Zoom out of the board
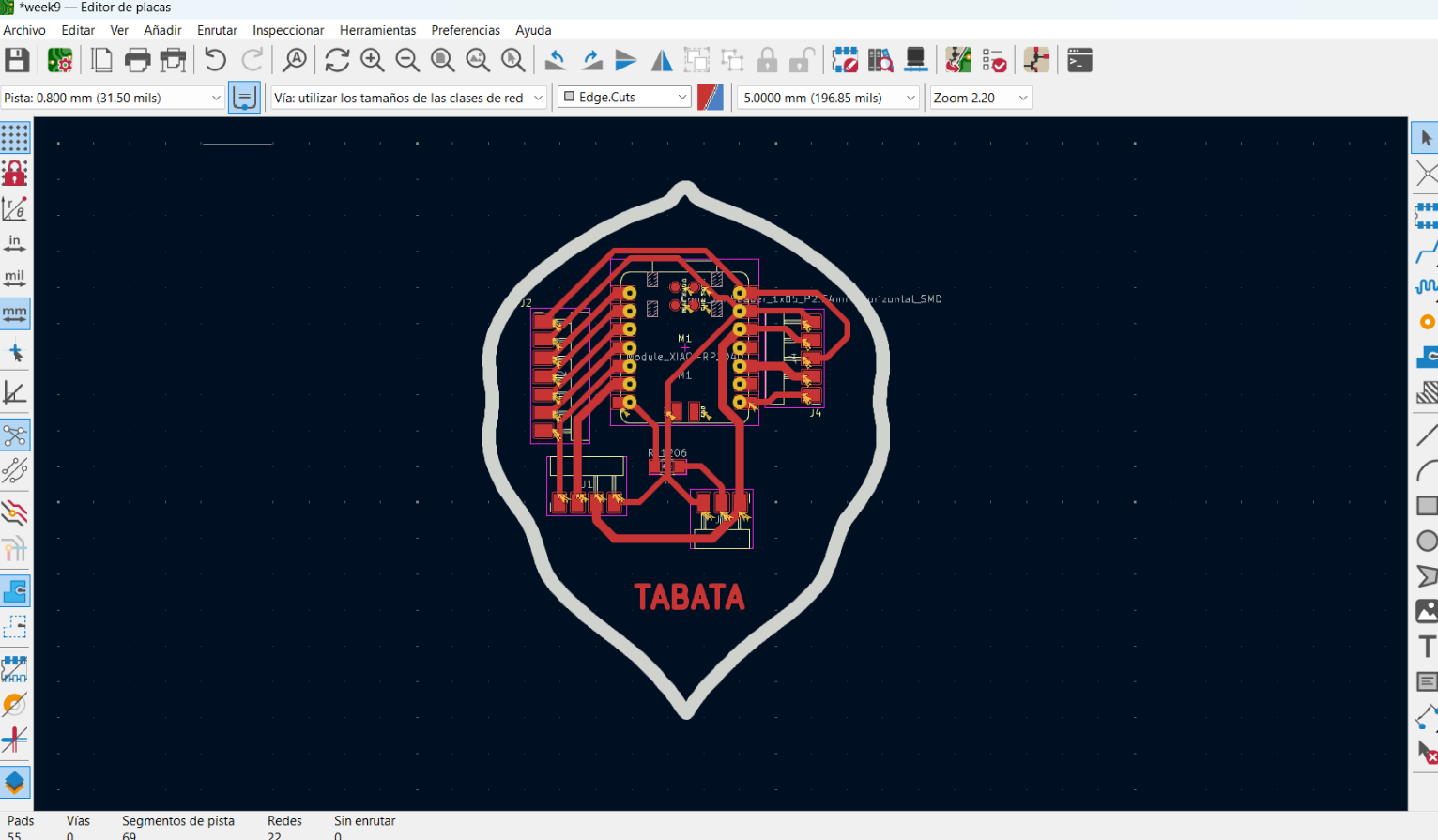Image resolution: width=1438 pixels, height=840 pixels. click(x=407, y=61)
